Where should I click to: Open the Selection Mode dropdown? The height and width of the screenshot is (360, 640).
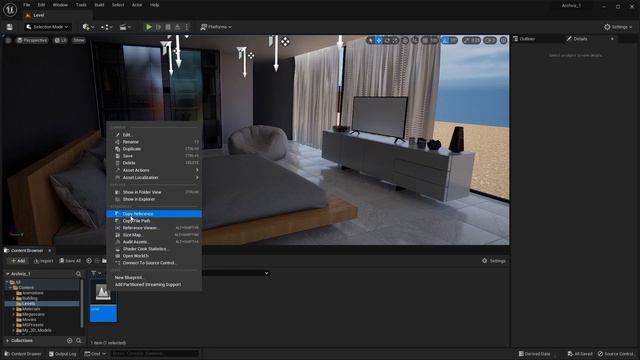[x=47, y=27]
